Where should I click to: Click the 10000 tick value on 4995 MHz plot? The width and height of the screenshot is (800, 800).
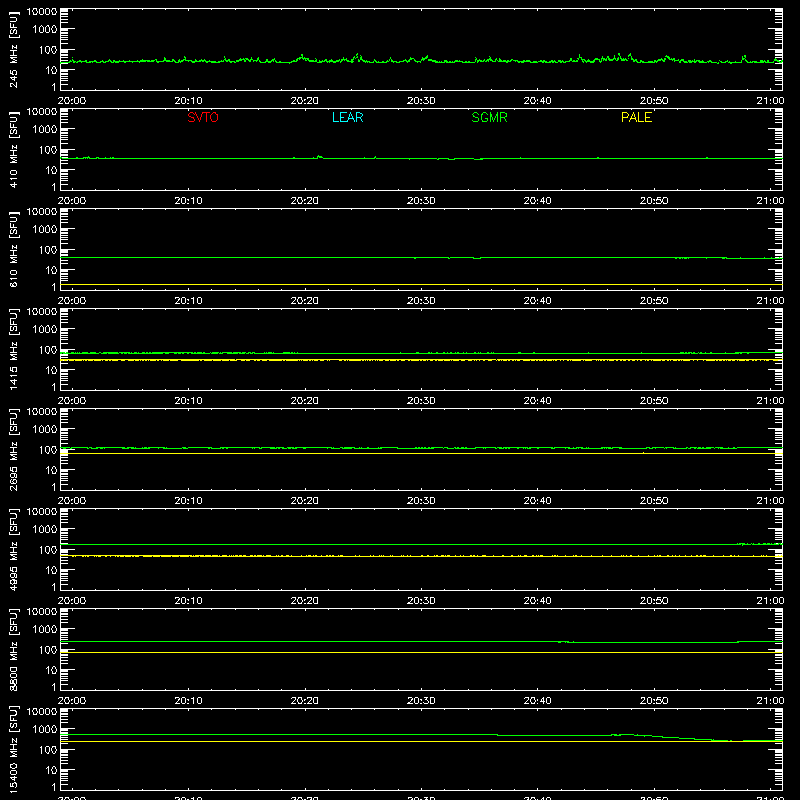click(42, 512)
